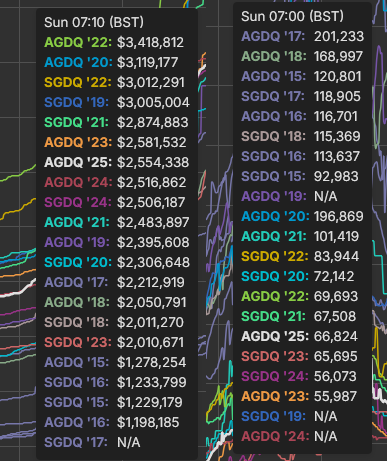Viewport: 387px width, 461px height.
Task: Click the AGDQ '17 $2,212,919 row
Action: pyautogui.click(x=114, y=282)
